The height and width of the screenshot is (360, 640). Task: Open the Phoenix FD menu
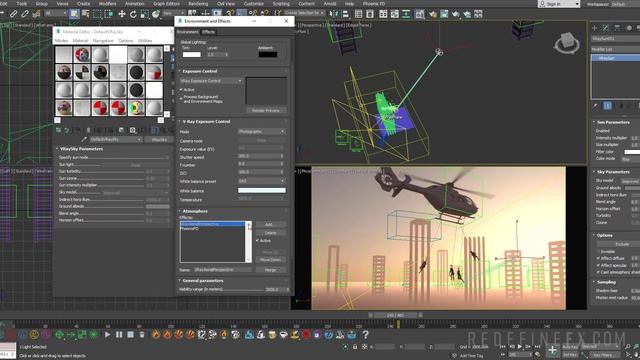click(374, 4)
